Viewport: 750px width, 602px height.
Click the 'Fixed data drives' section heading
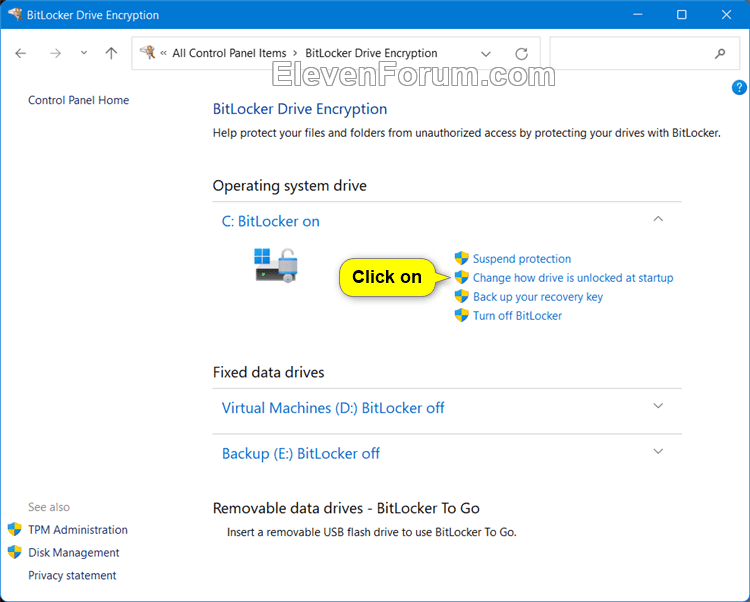(268, 372)
